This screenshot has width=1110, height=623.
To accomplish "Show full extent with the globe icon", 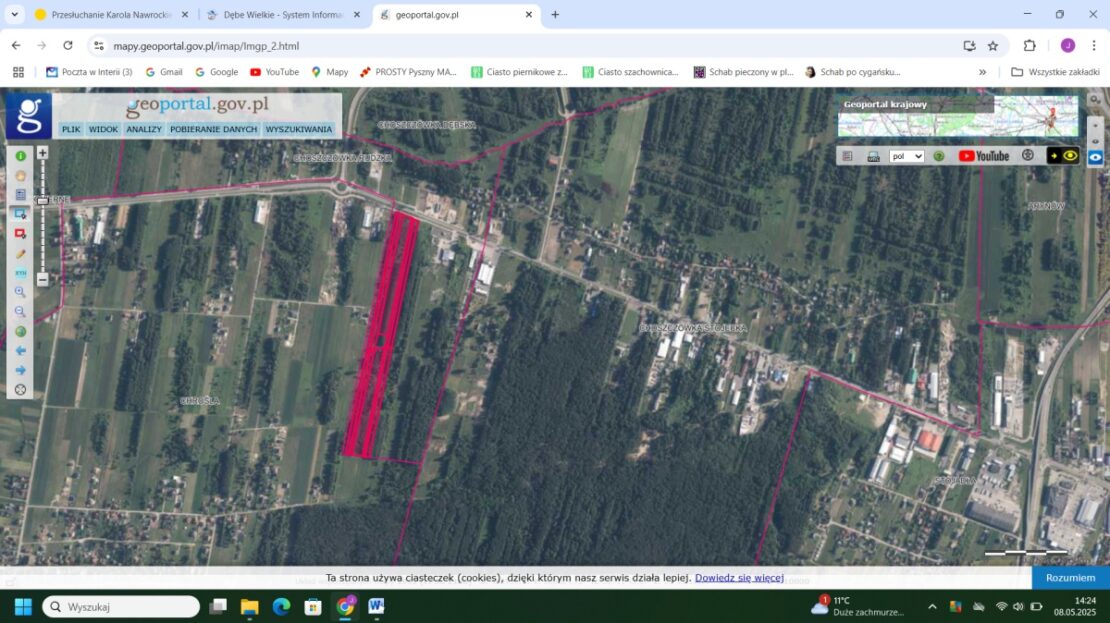I will pos(20,331).
